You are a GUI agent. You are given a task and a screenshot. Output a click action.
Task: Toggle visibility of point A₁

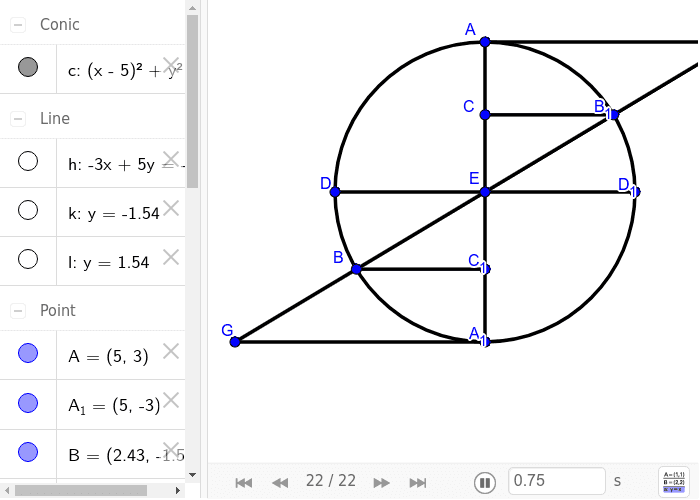pos(28,403)
